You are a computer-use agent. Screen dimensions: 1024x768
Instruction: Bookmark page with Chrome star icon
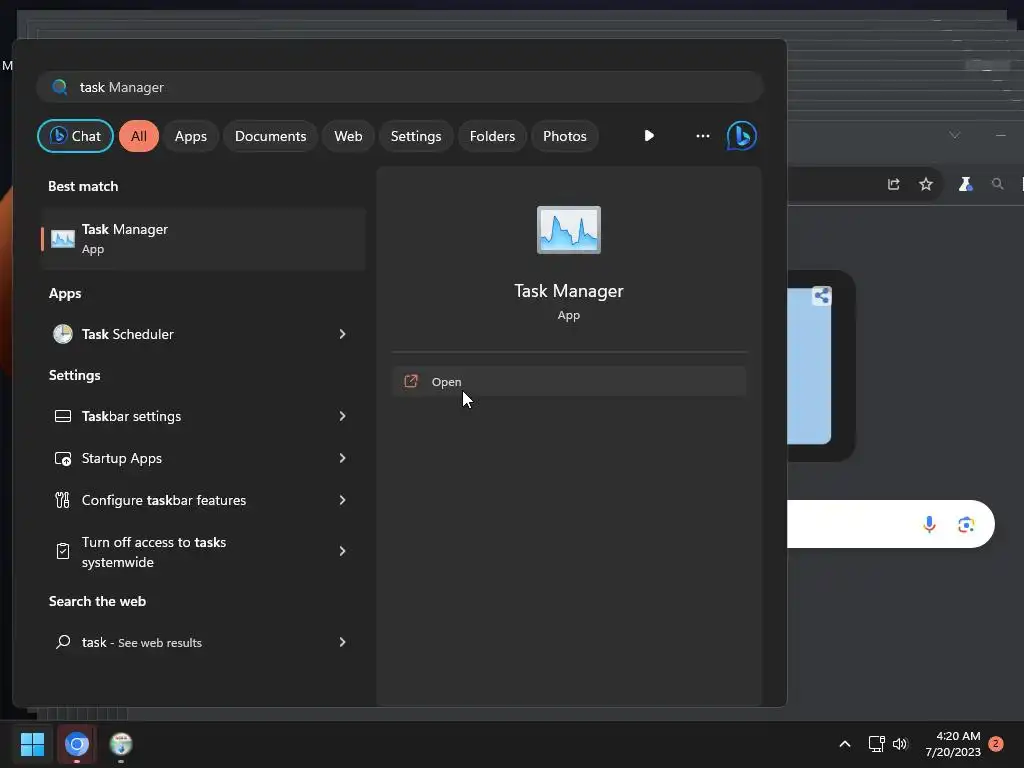[926, 184]
